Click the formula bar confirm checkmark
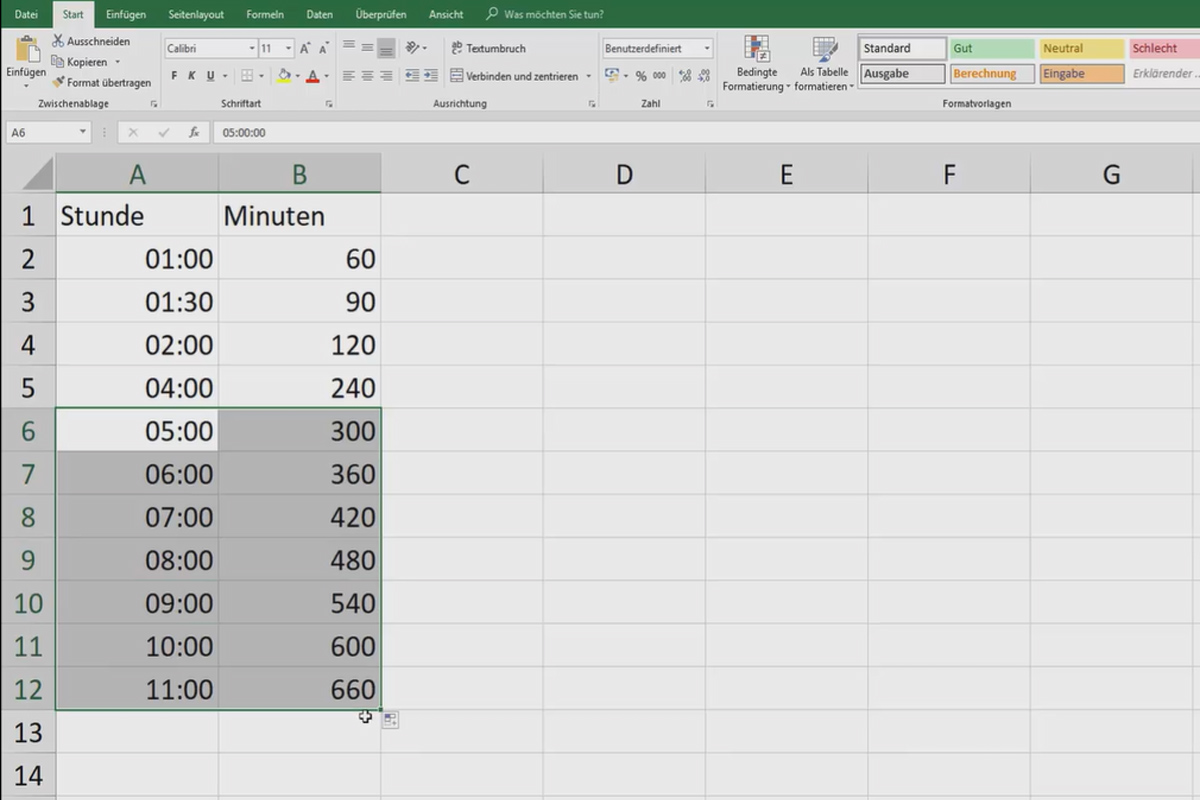The width and height of the screenshot is (1200, 800). [163, 132]
